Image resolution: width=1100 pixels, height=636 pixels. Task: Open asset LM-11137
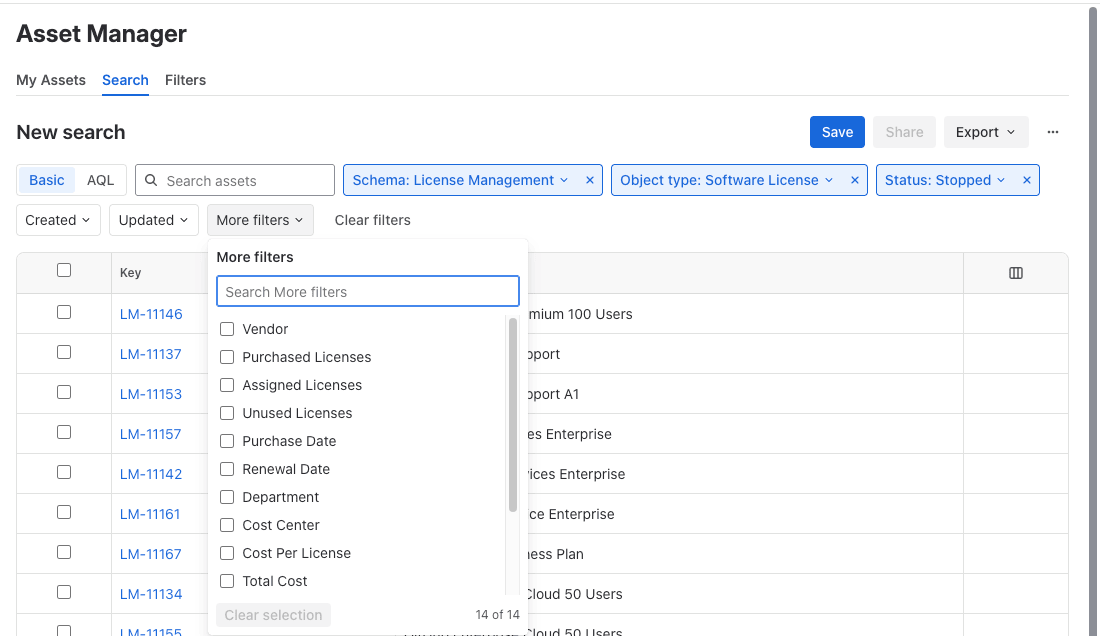click(150, 354)
